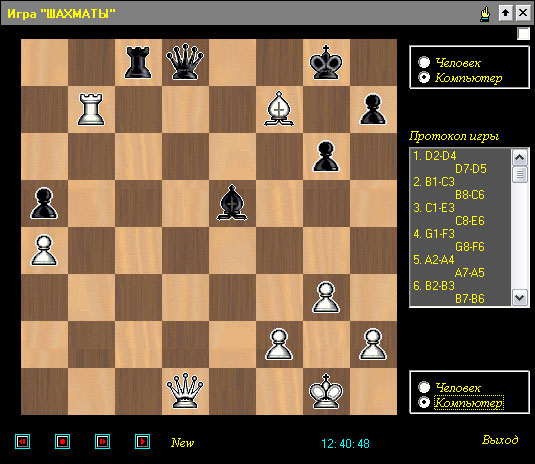Click the hand icon in the title bar
Viewport: 535px width, 464px height.
pos(485,14)
